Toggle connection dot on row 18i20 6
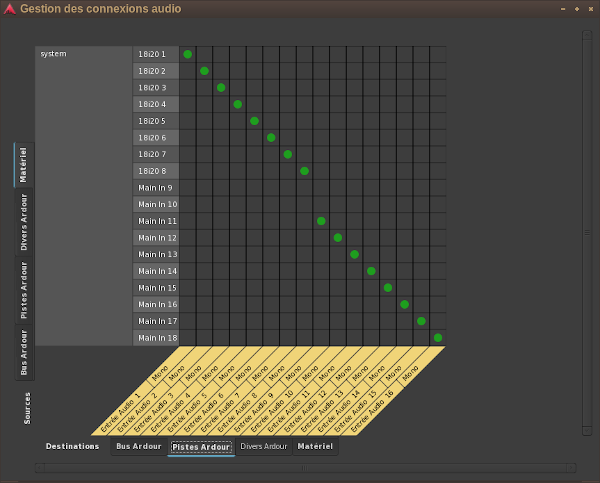The height and width of the screenshot is (483, 600). coord(271,137)
